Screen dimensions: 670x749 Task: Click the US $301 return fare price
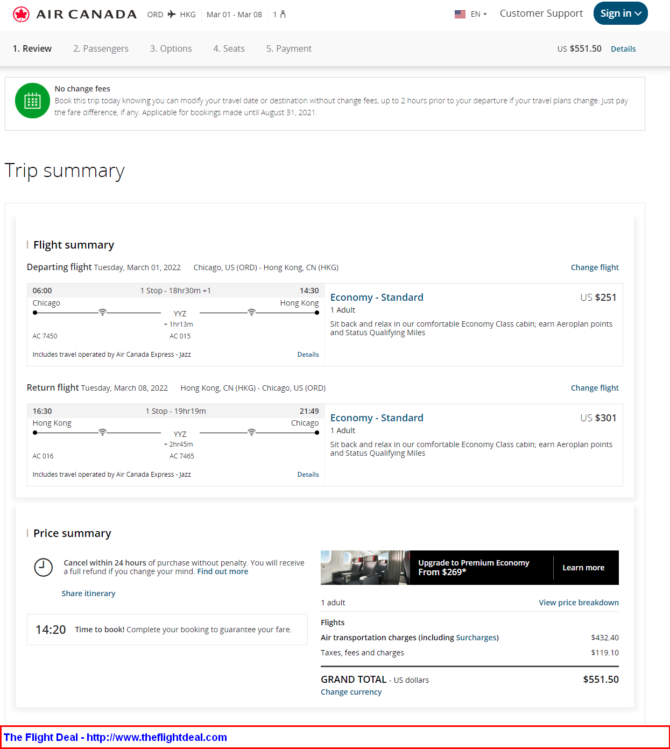point(598,417)
